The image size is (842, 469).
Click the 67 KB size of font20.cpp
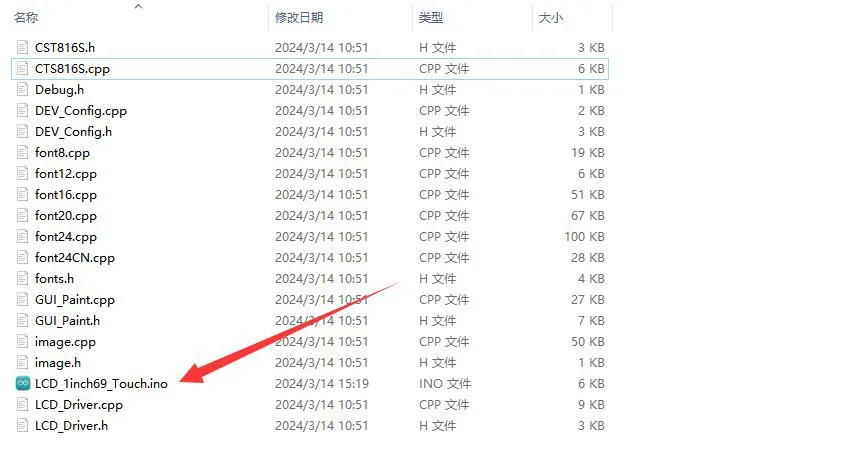tap(588, 215)
